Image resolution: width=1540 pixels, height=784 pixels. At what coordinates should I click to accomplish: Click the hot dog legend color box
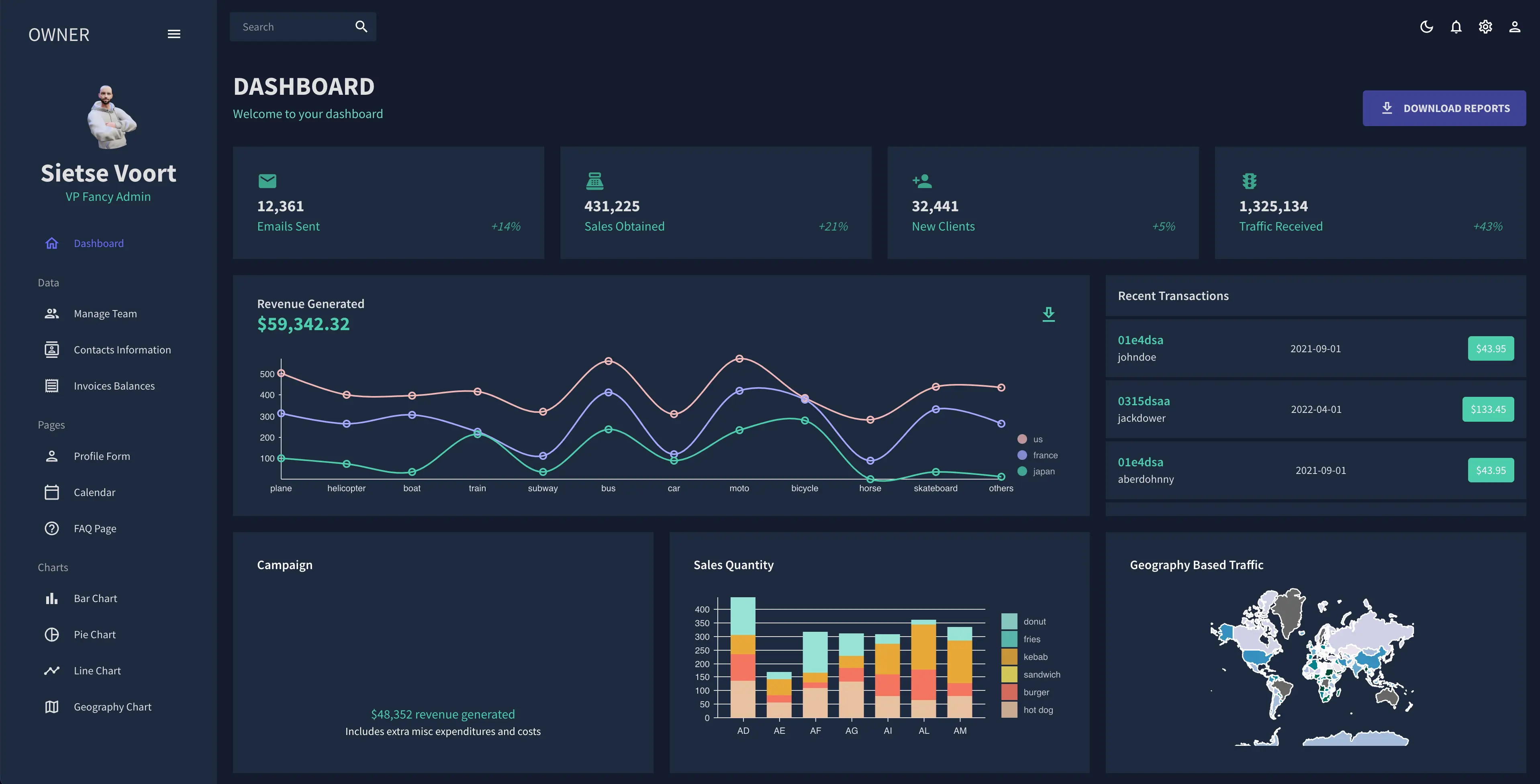coord(1009,710)
